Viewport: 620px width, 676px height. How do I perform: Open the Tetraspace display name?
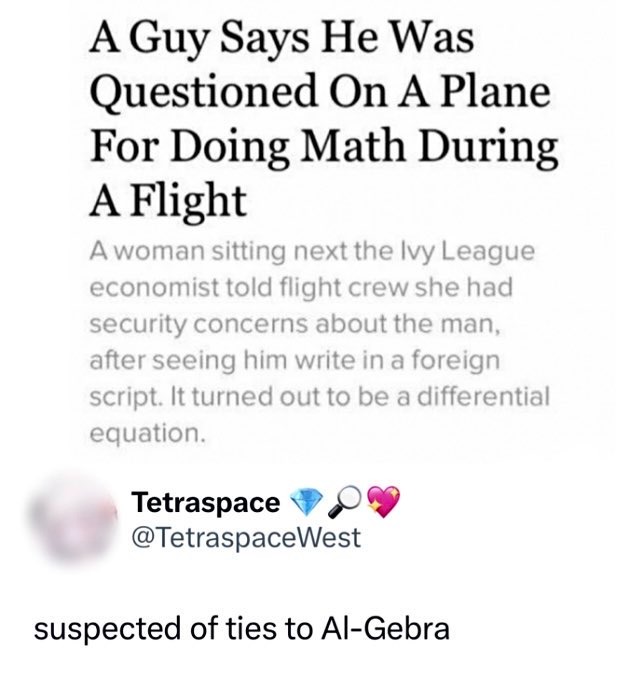click(x=206, y=502)
